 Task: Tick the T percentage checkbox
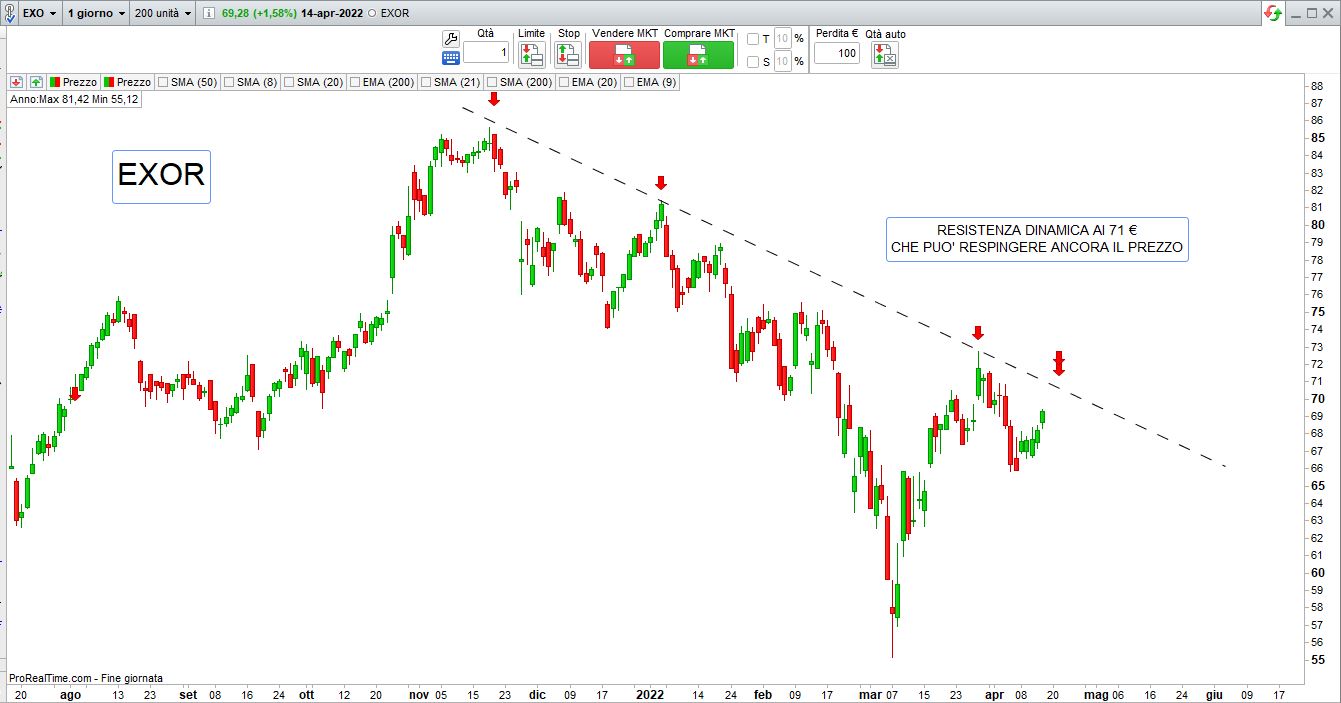click(753, 39)
